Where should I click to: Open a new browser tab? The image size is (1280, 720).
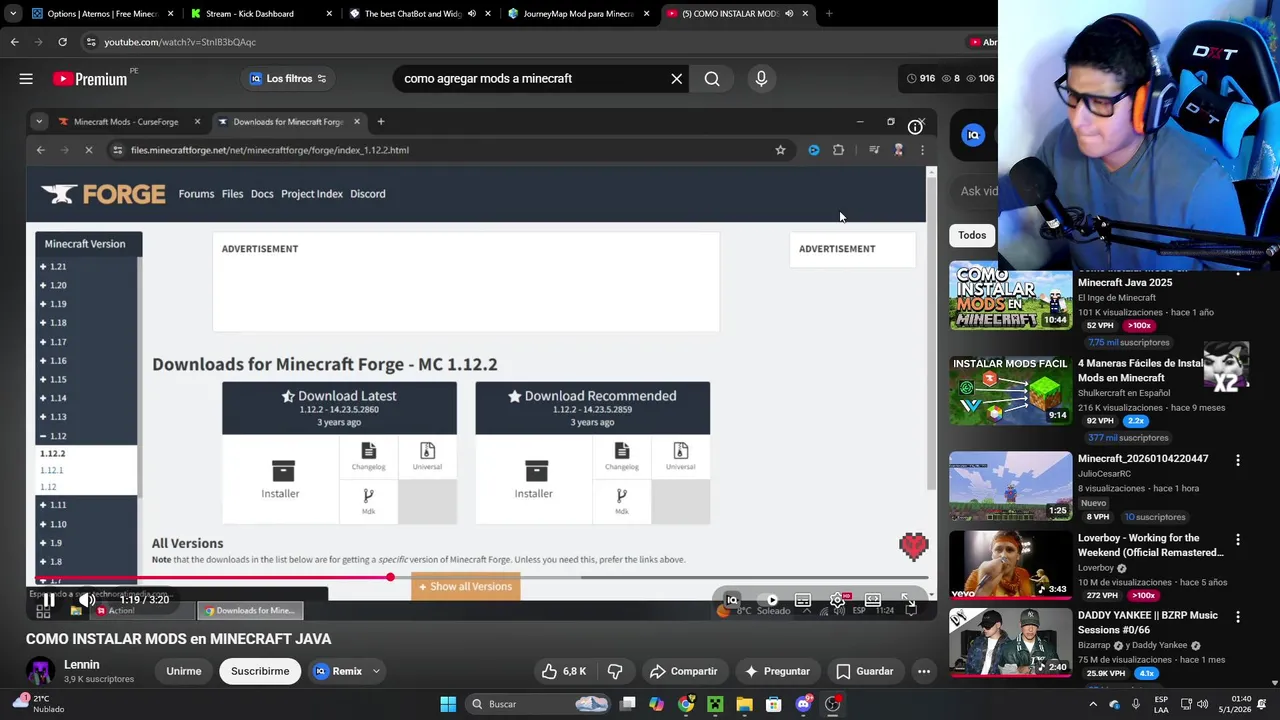point(829,14)
